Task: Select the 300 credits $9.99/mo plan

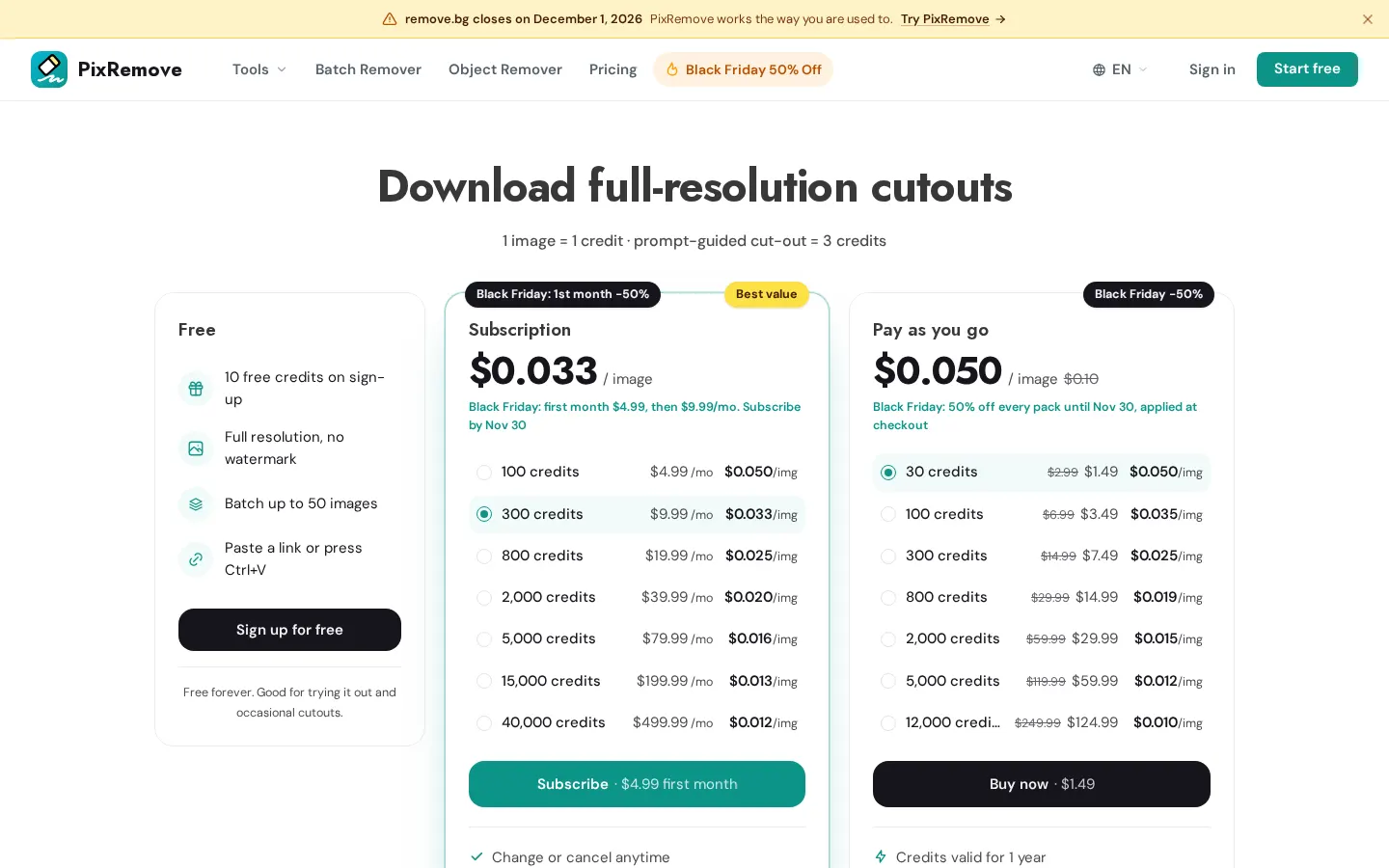Action: (637, 514)
